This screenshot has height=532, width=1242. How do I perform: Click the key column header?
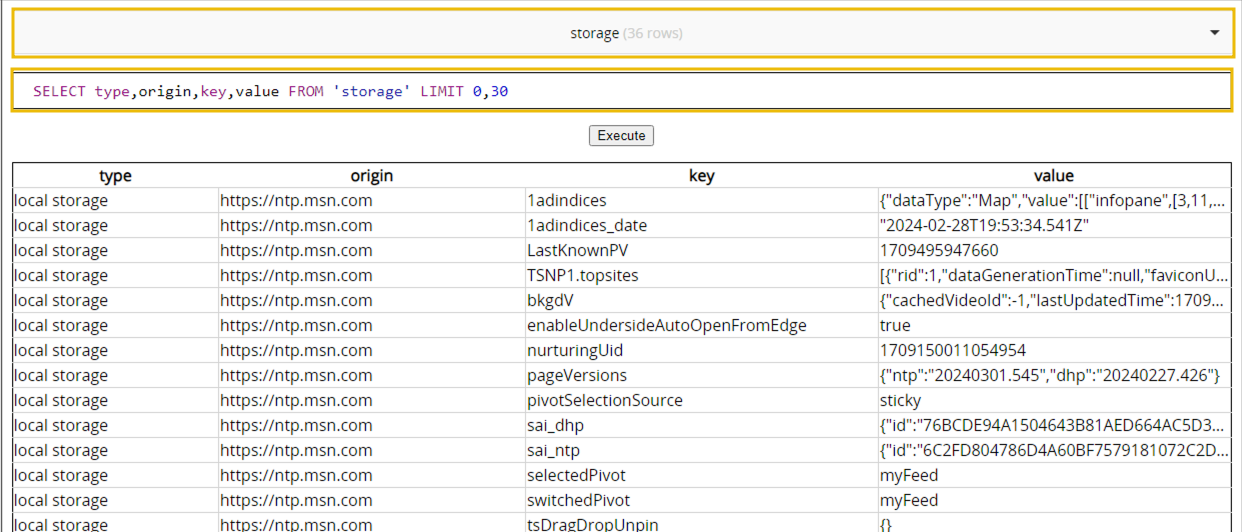[x=701, y=176]
